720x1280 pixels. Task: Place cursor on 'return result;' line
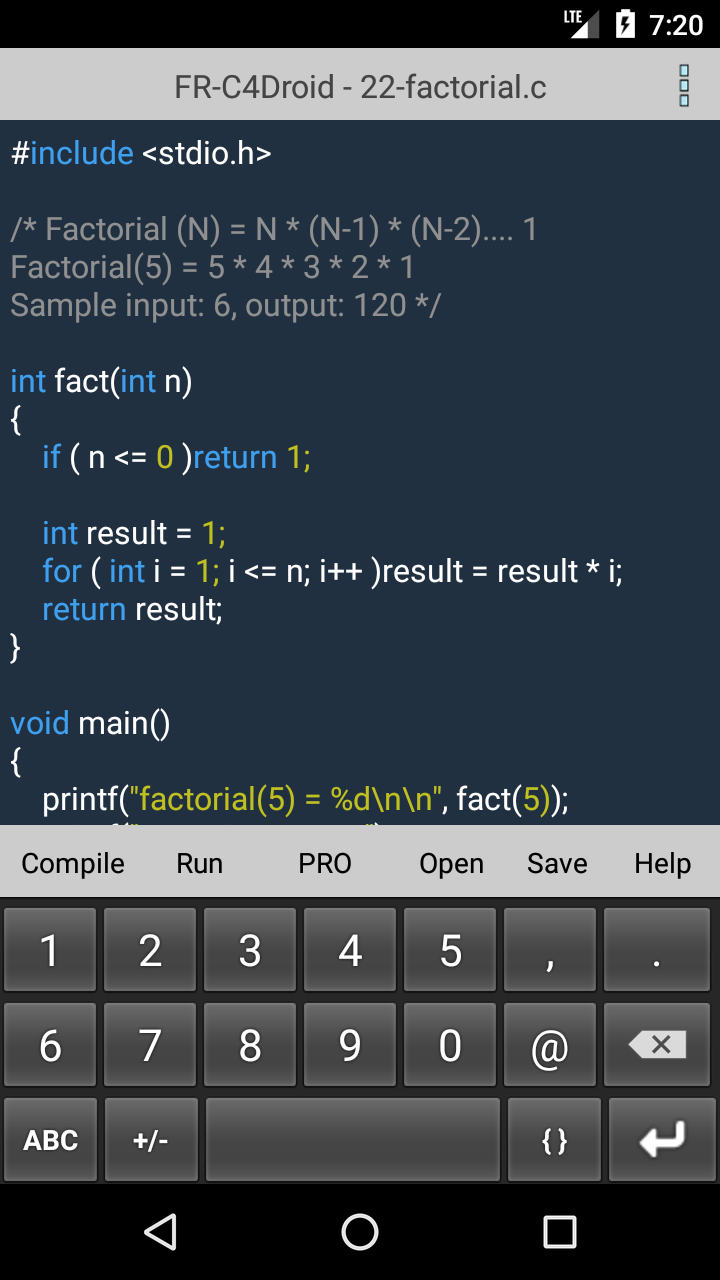coord(133,609)
